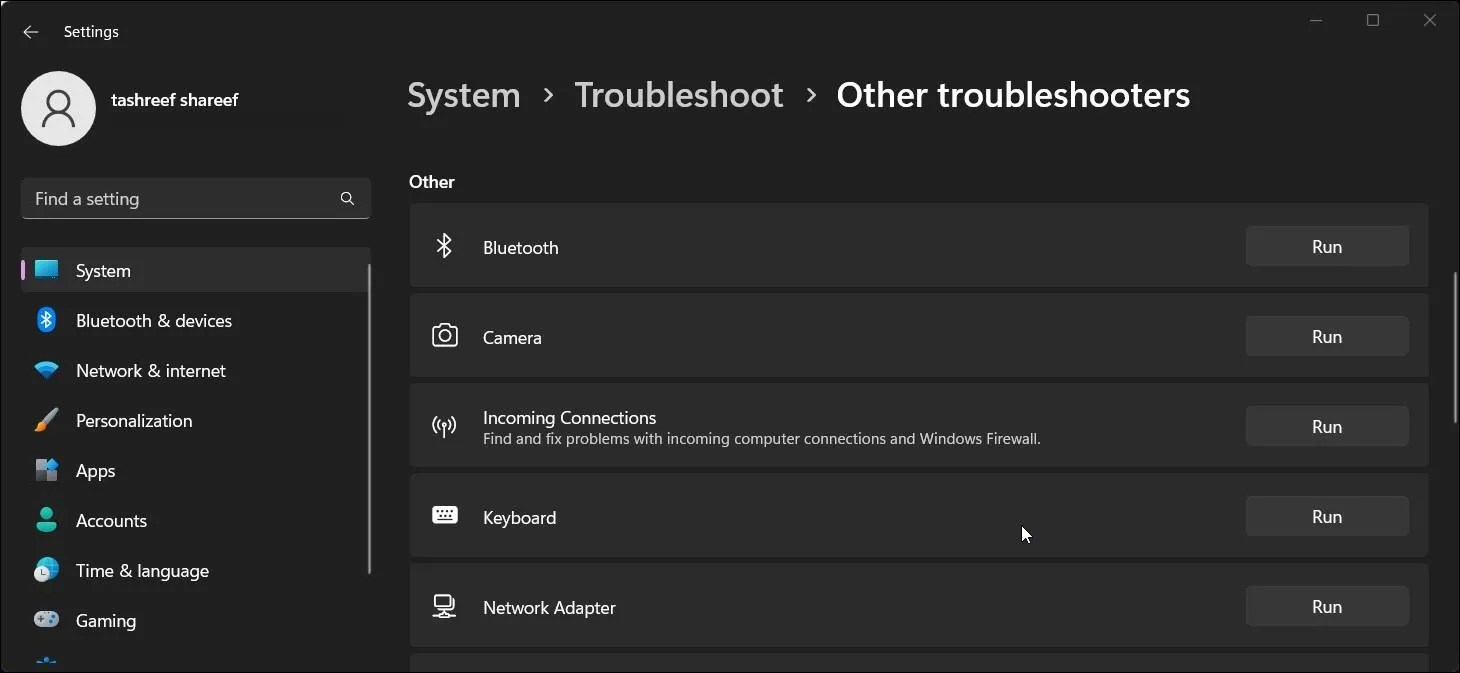Click the Incoming Connections signal icon

444,426
